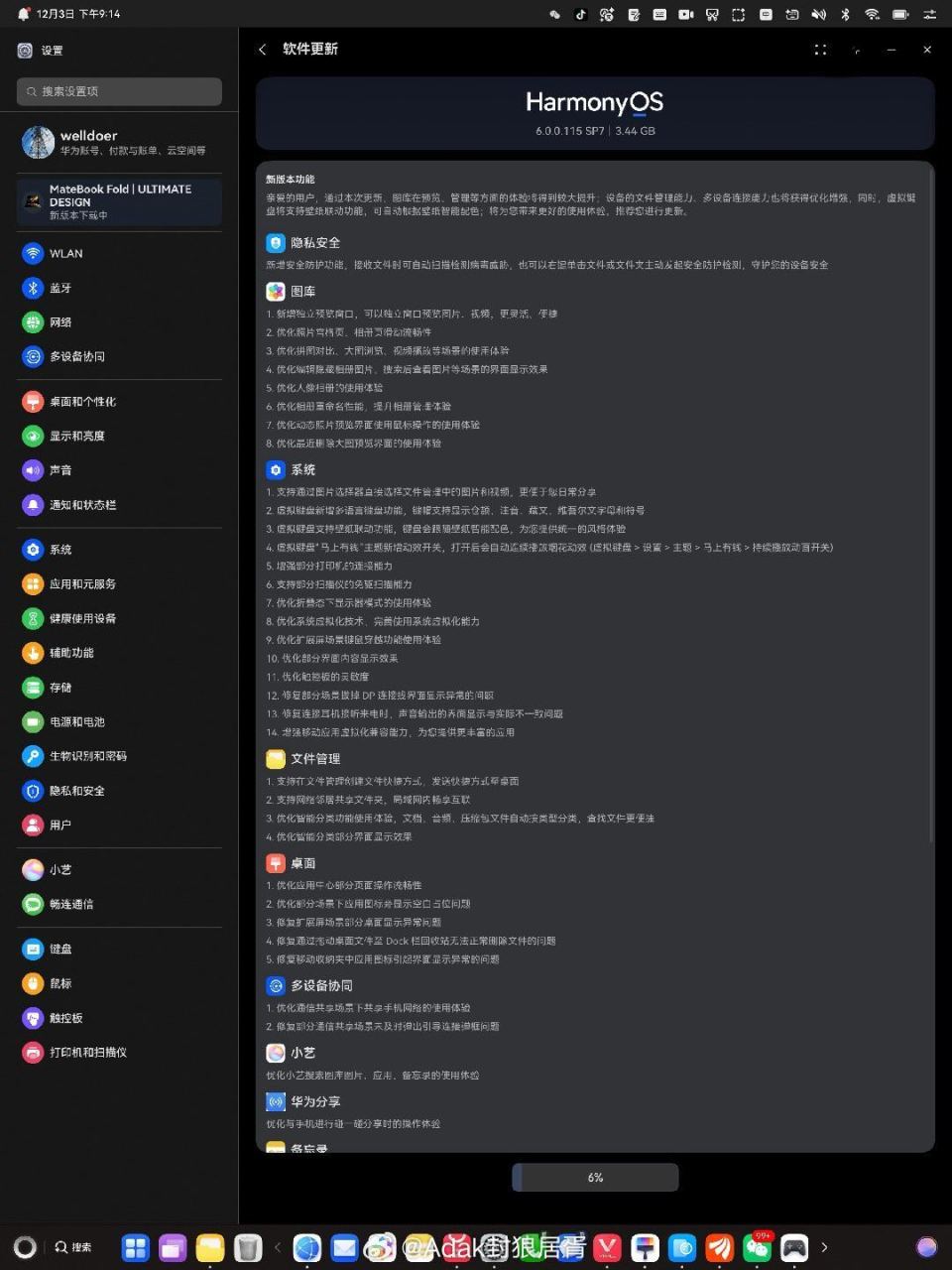Click the TikTok icon in status bar
This screenshot has width=952, height=1270.
tap(581, 14)
